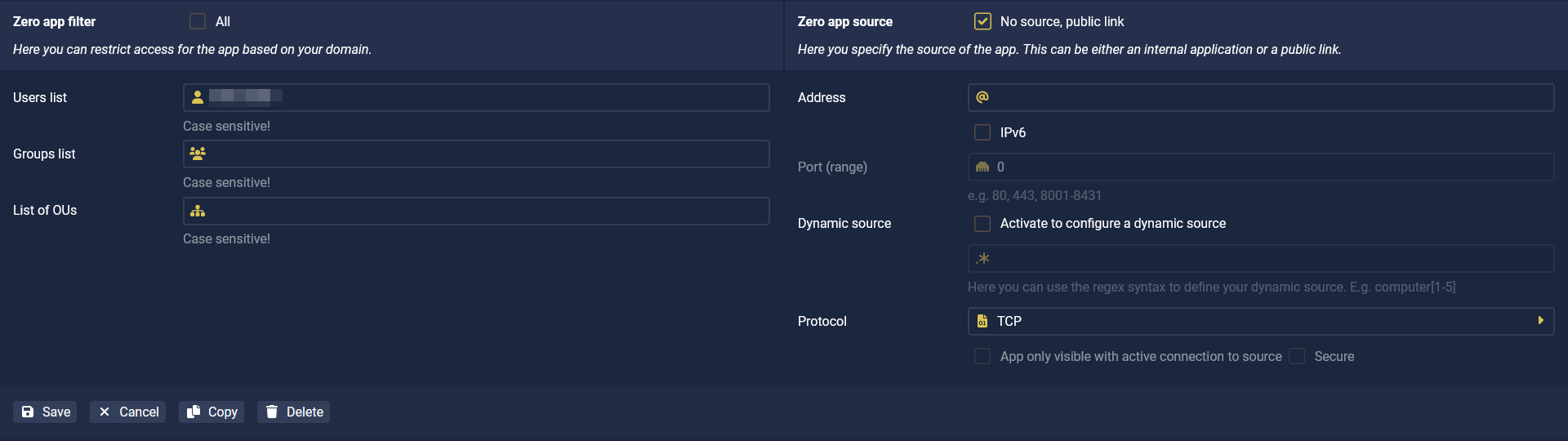This screenshot has width=1568, height=441.
Task: Toggle the Secure checkbox
Action: pos(1297,356)
